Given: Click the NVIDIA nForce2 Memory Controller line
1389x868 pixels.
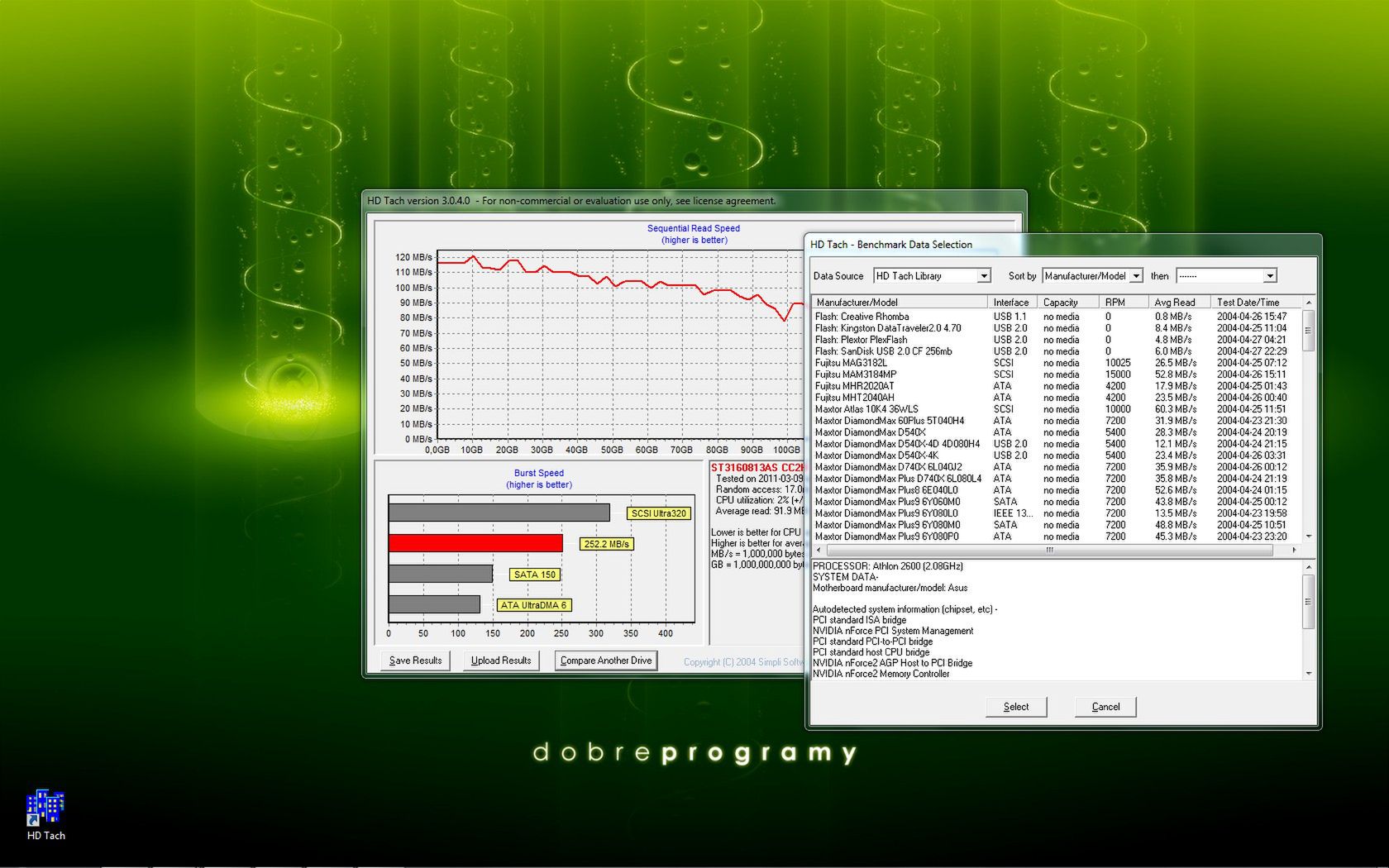Looking at the screenshot, I should [881, 674].
